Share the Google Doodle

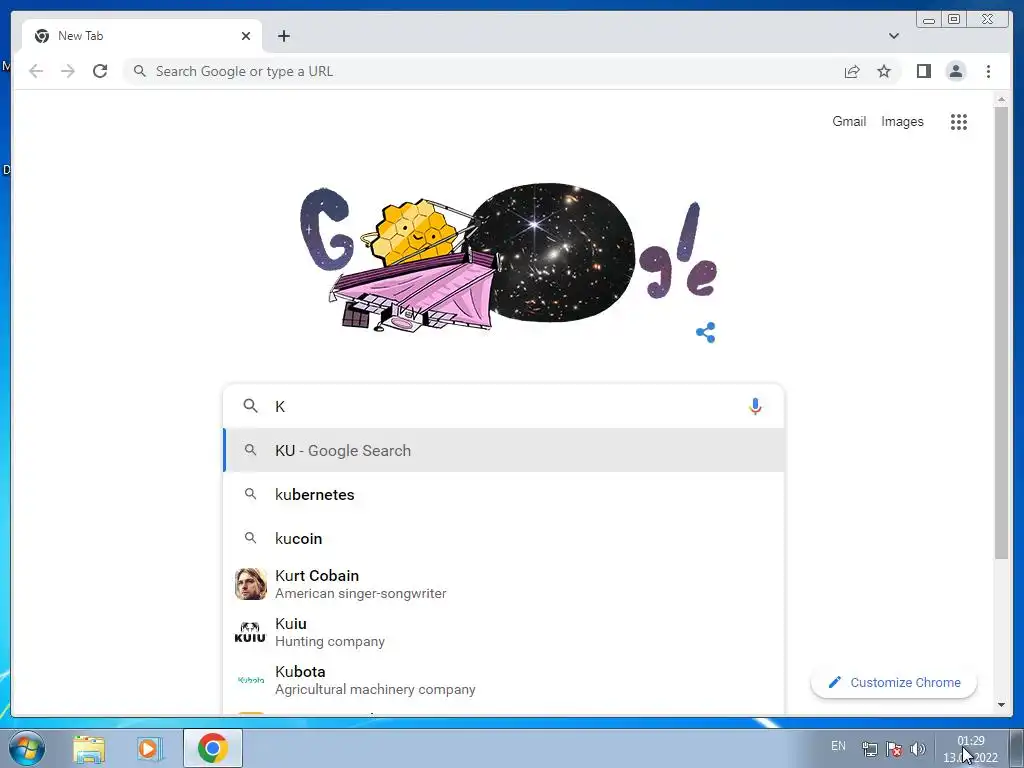(x=706, y=332)
